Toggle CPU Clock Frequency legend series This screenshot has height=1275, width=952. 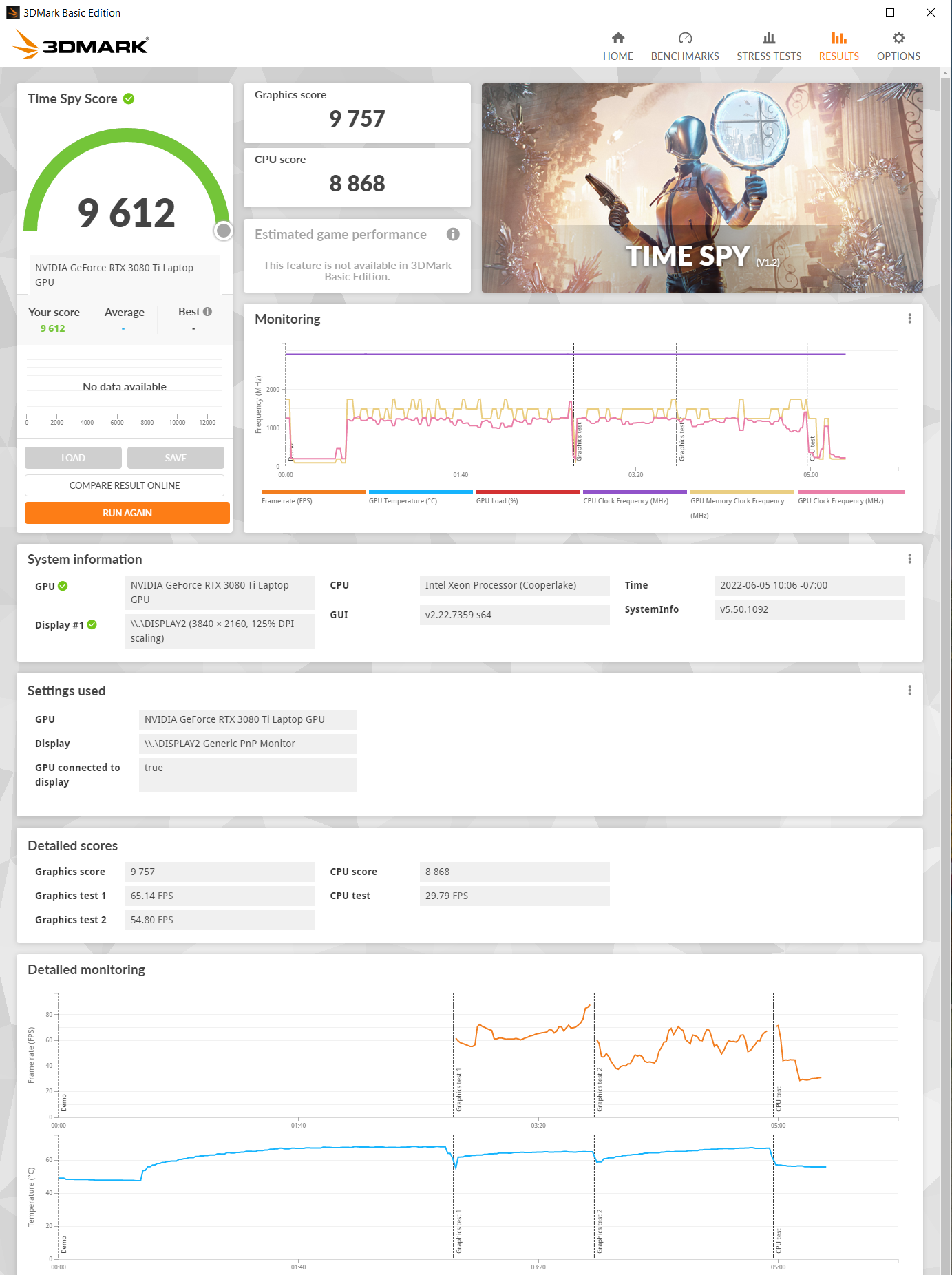pyautogui.click(x=626, y=500)
